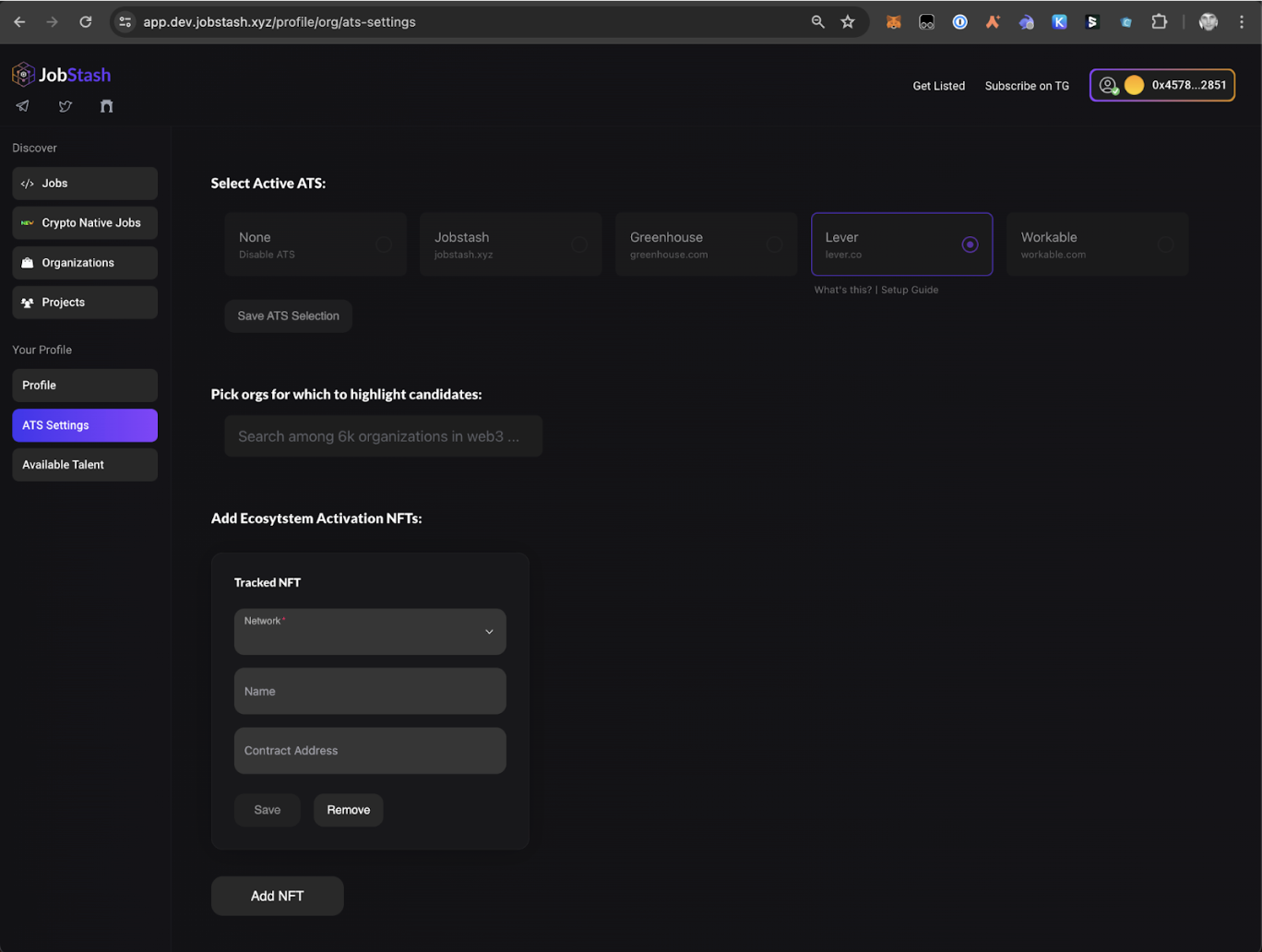Open the Setup Guide link under Lever

[910, 290]
